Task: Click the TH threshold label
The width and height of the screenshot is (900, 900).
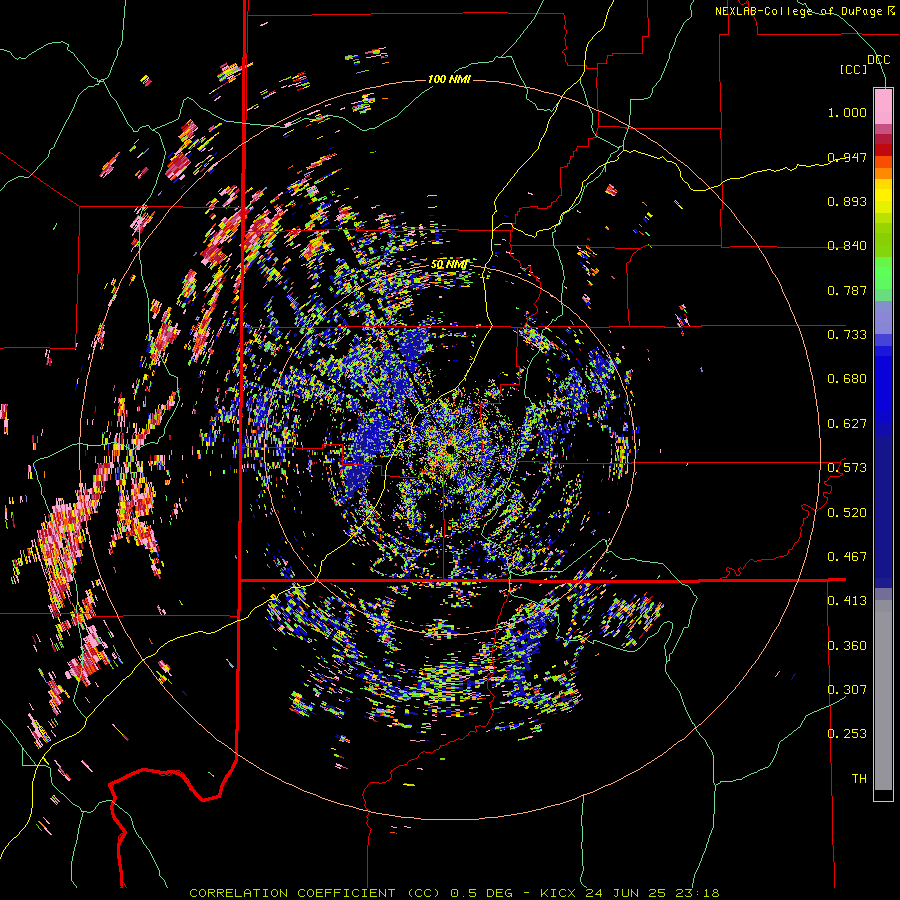Action: 859,779
